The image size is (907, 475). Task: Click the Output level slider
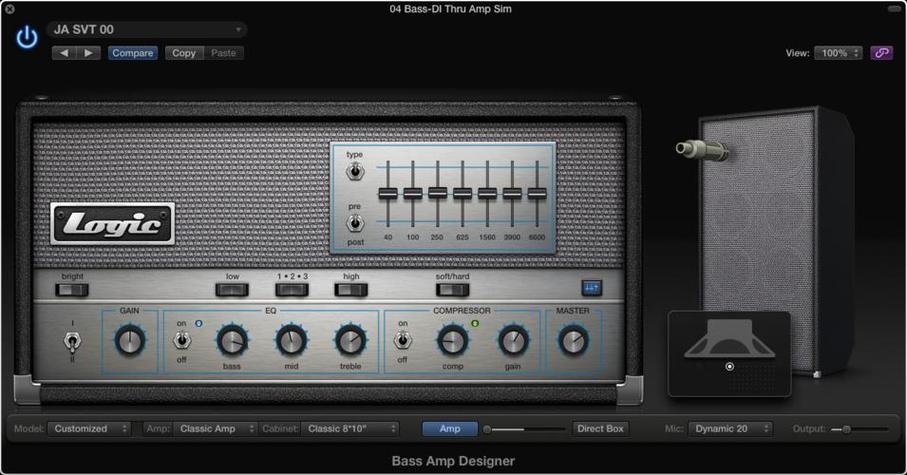pos(859,429)
